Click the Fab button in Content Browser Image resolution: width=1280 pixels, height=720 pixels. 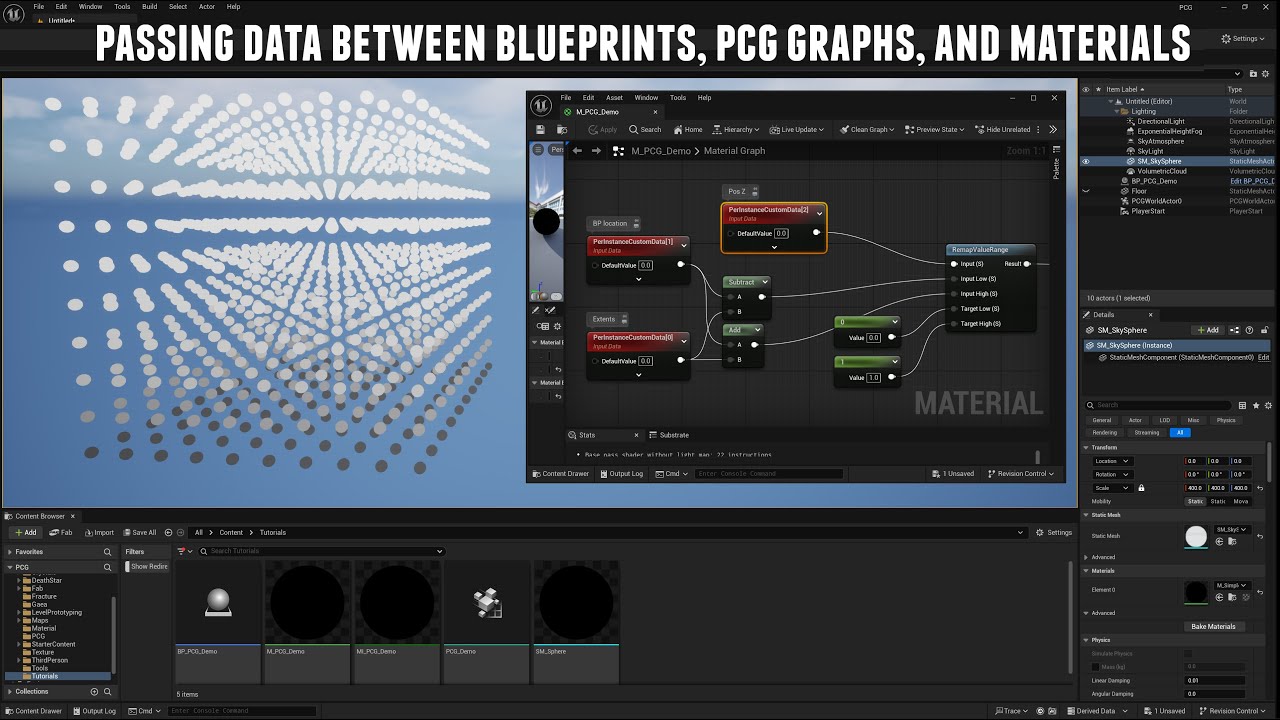61,532
